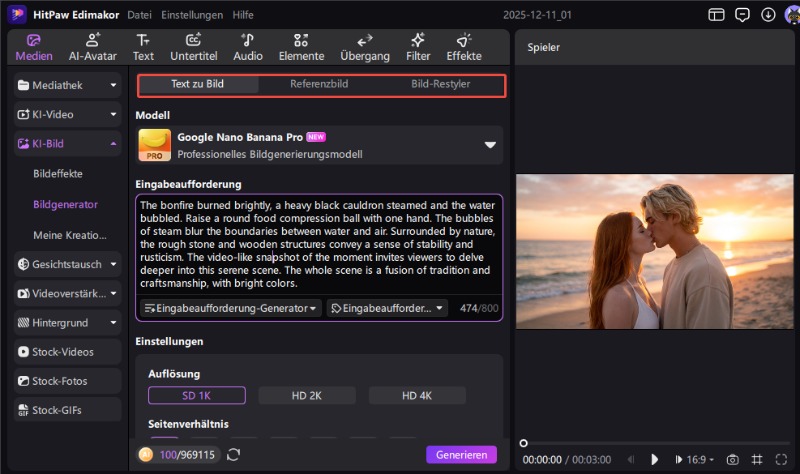This screenshot has height=474, width=800.
Task: Toggle the layout switch icon
Action: point(716,15)
